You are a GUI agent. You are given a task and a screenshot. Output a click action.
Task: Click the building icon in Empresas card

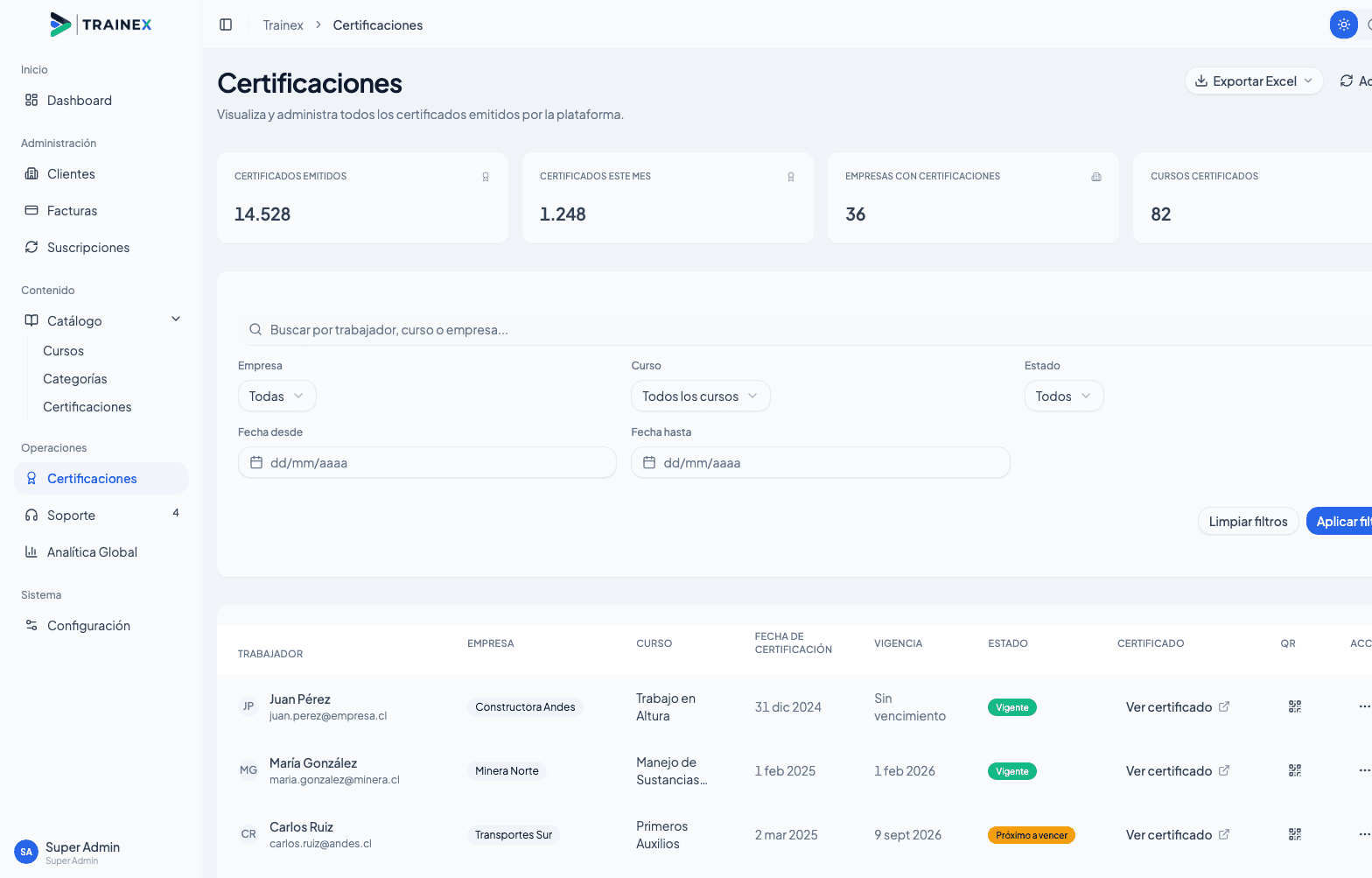click(1096, 177)
